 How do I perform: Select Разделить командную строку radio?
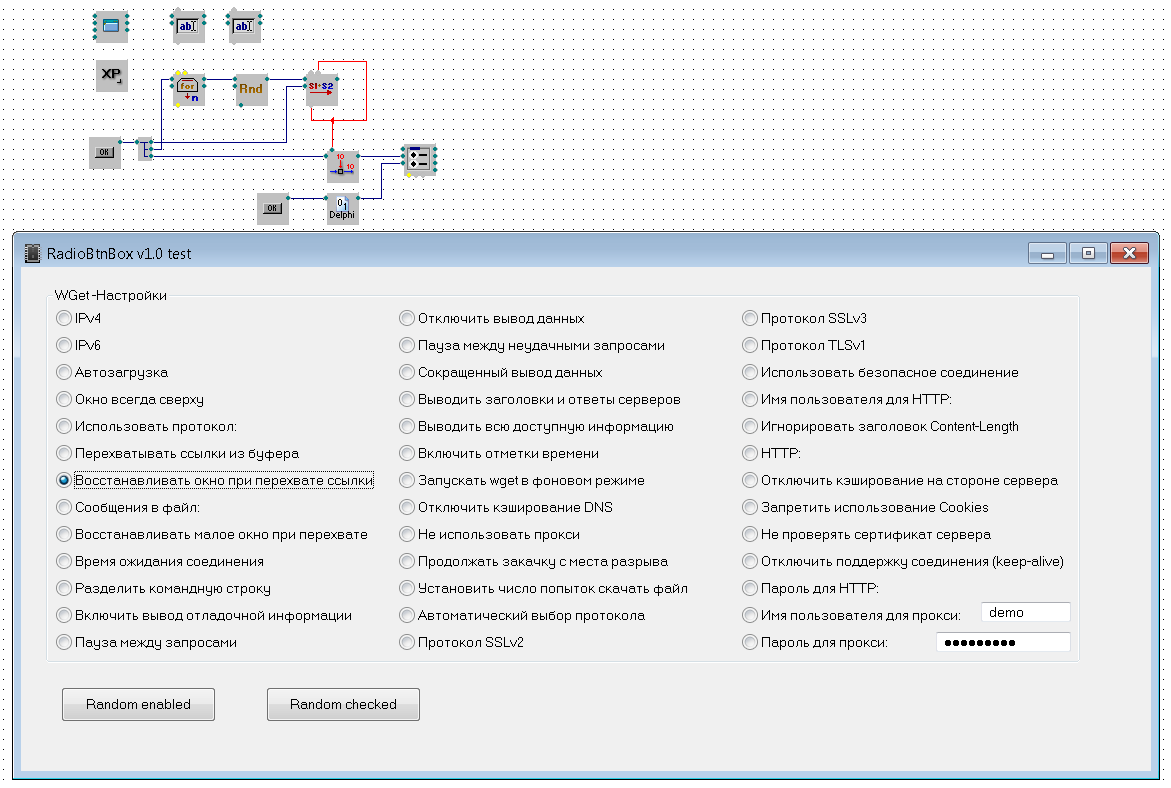[164, 588]
